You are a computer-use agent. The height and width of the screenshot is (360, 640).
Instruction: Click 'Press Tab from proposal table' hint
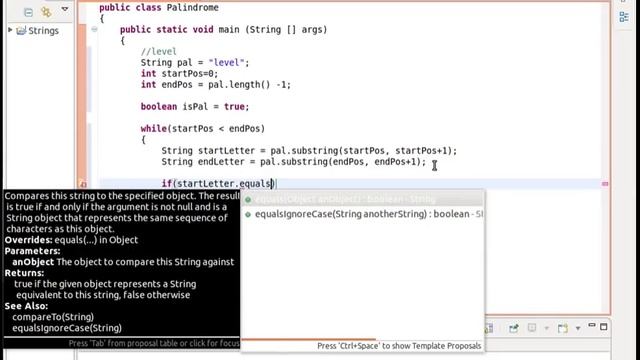point(154,343)
